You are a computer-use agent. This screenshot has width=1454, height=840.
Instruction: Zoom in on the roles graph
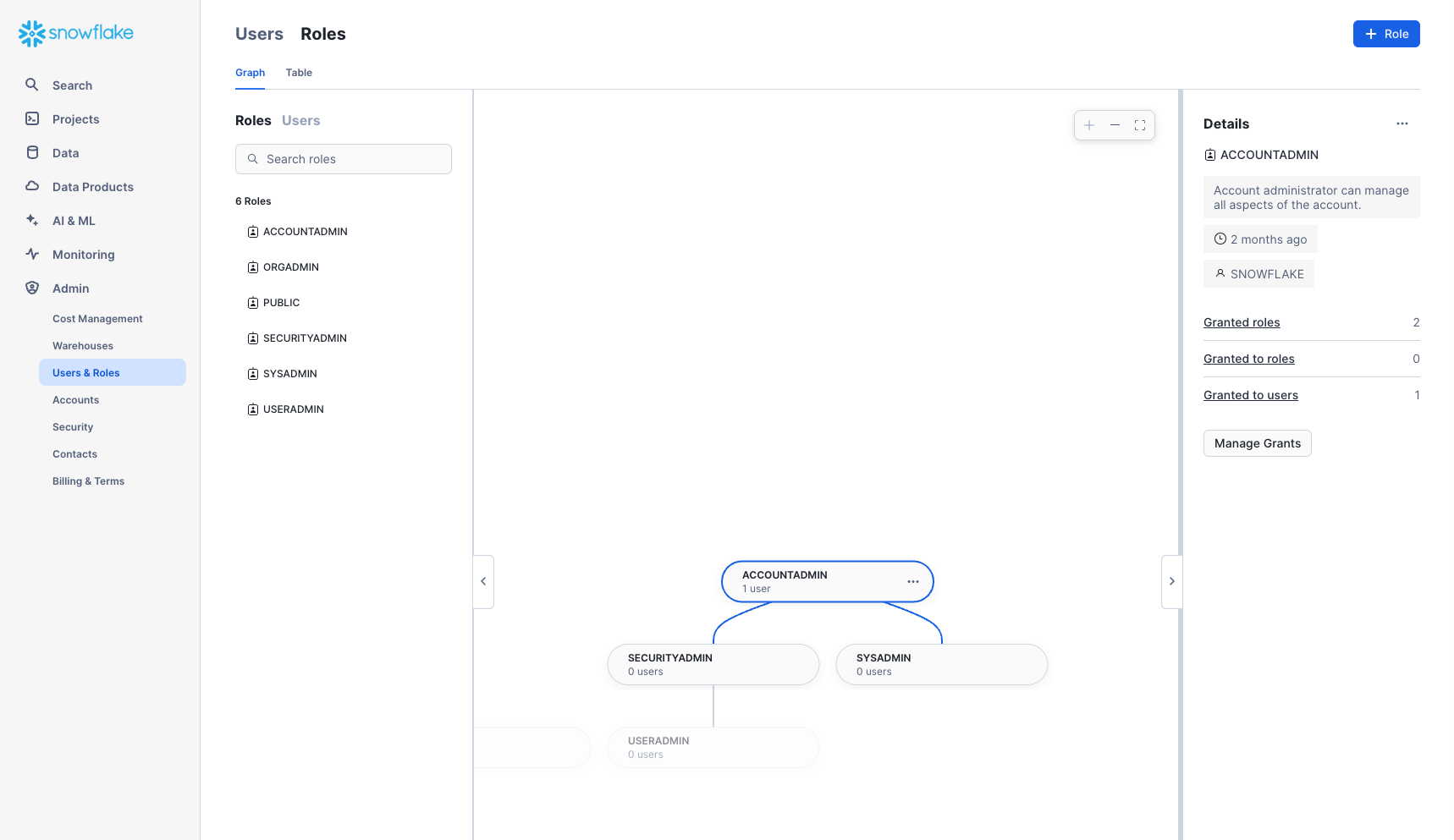1089,124
